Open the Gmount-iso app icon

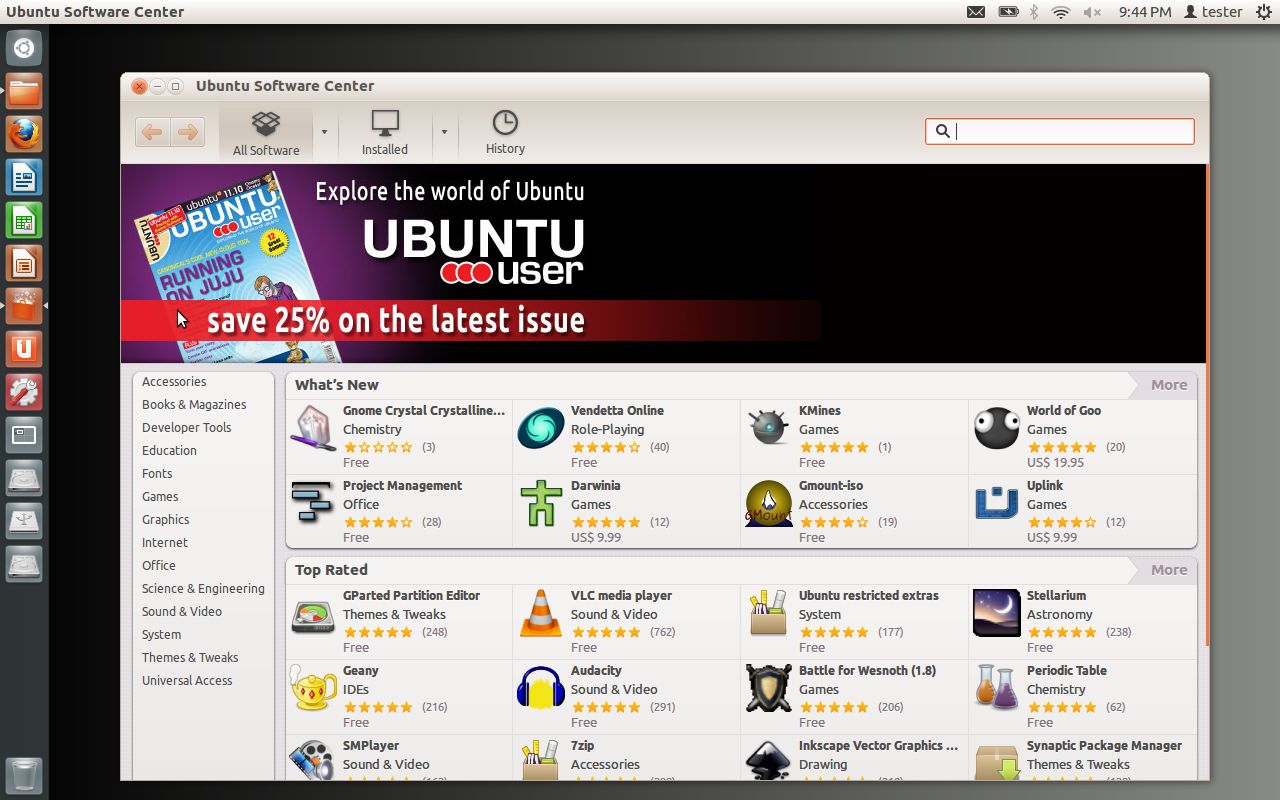(x=769, y=504)
